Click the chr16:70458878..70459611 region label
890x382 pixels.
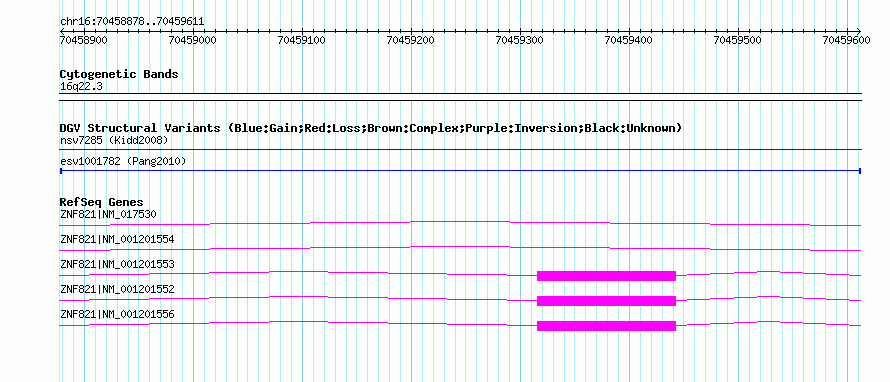pos(132,22)
